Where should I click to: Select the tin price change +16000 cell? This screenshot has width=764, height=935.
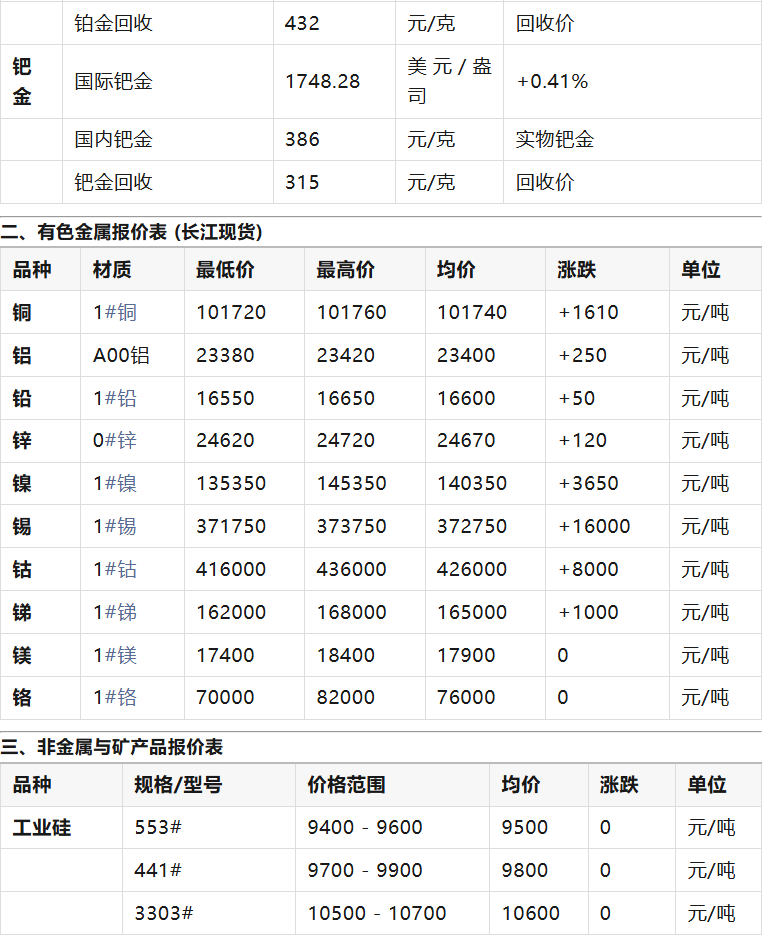point(594,527)
